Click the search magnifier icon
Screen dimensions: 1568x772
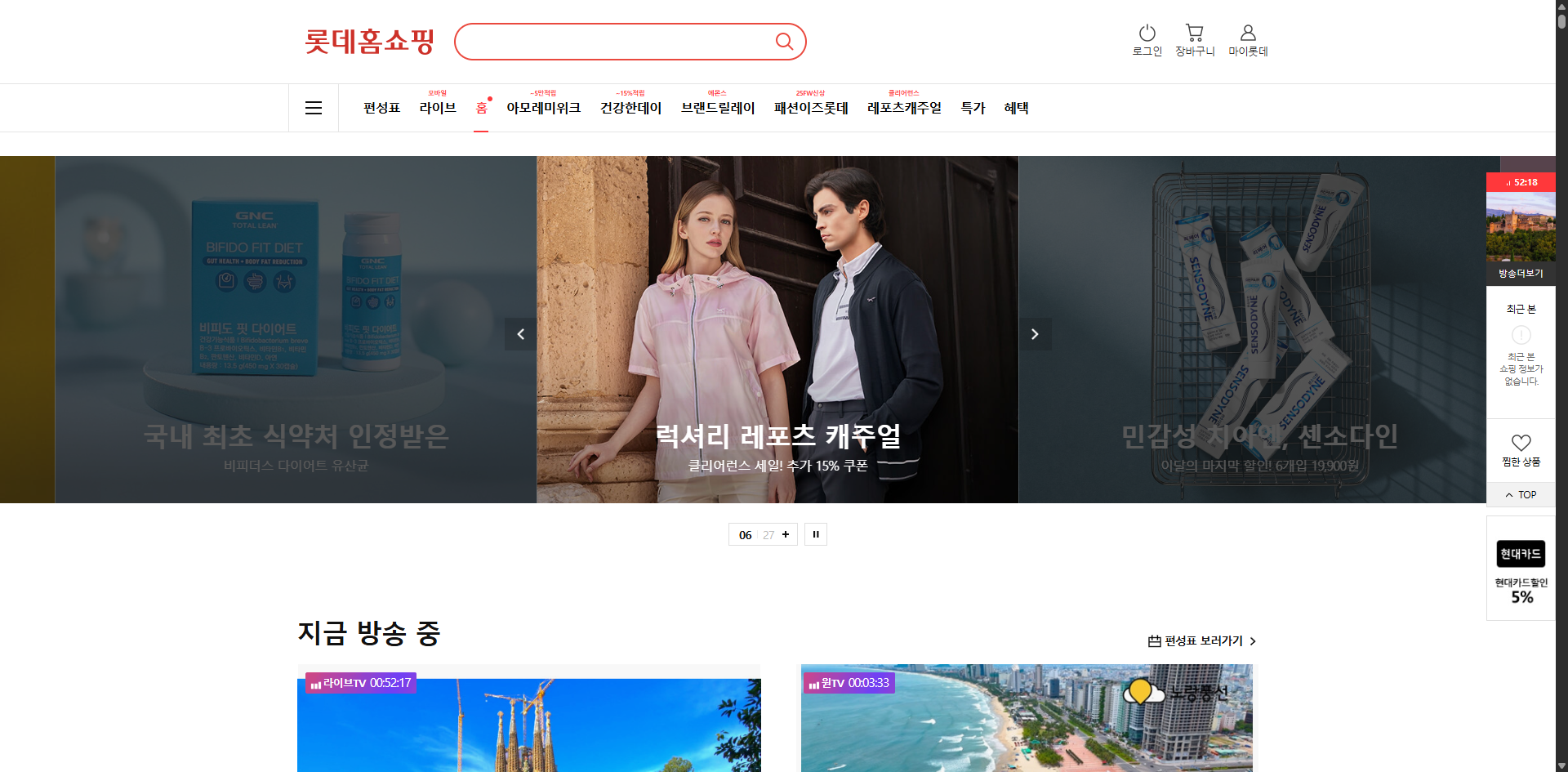(784, 42)
